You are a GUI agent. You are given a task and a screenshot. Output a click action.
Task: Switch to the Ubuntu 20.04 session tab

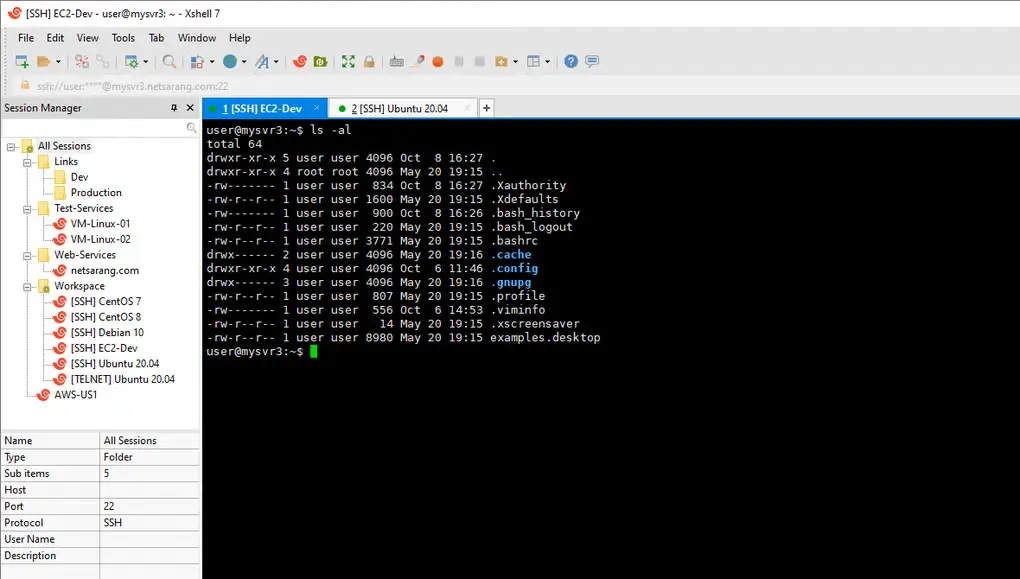point(400,108)
